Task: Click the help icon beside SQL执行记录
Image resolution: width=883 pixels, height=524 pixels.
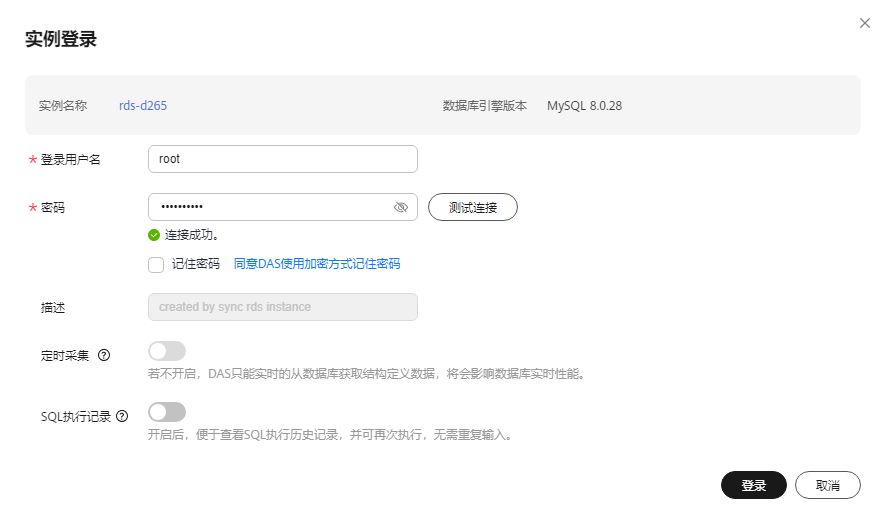Action: 122,416
